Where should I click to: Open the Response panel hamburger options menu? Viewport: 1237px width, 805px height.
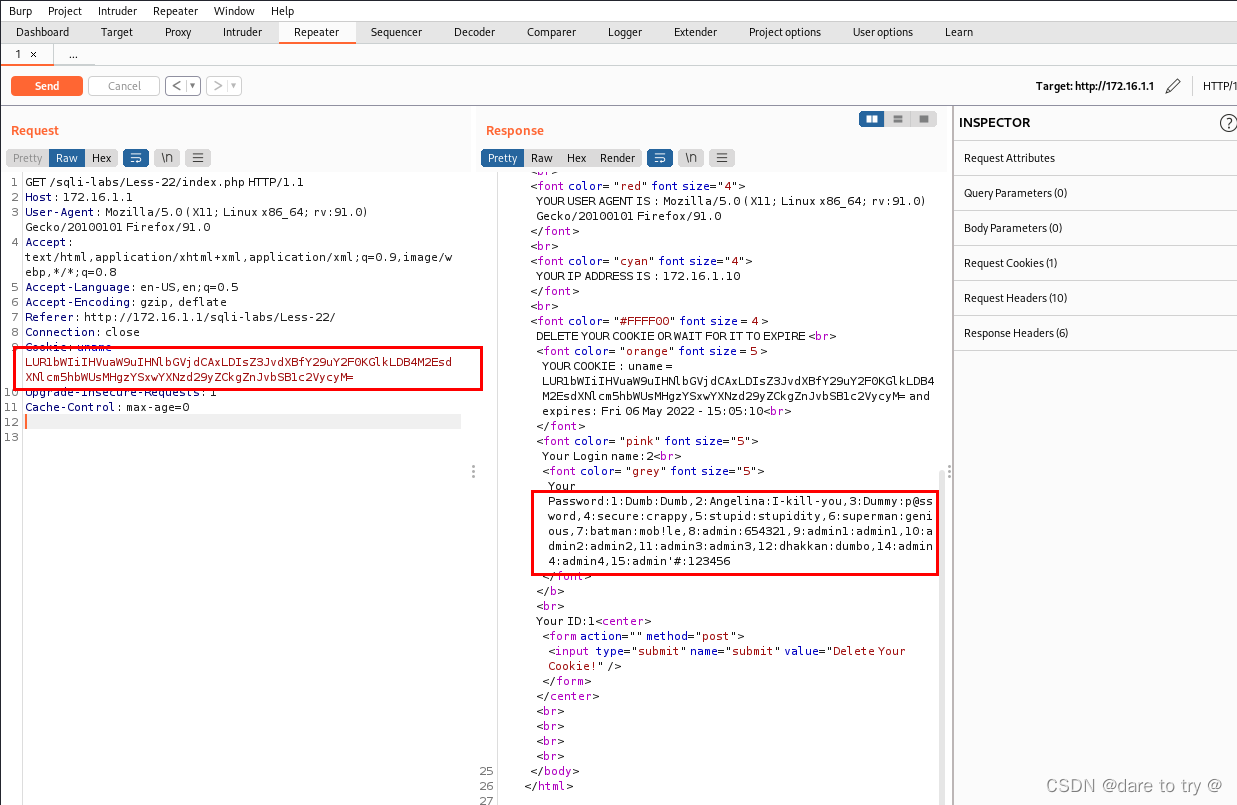tap(722, 158)
